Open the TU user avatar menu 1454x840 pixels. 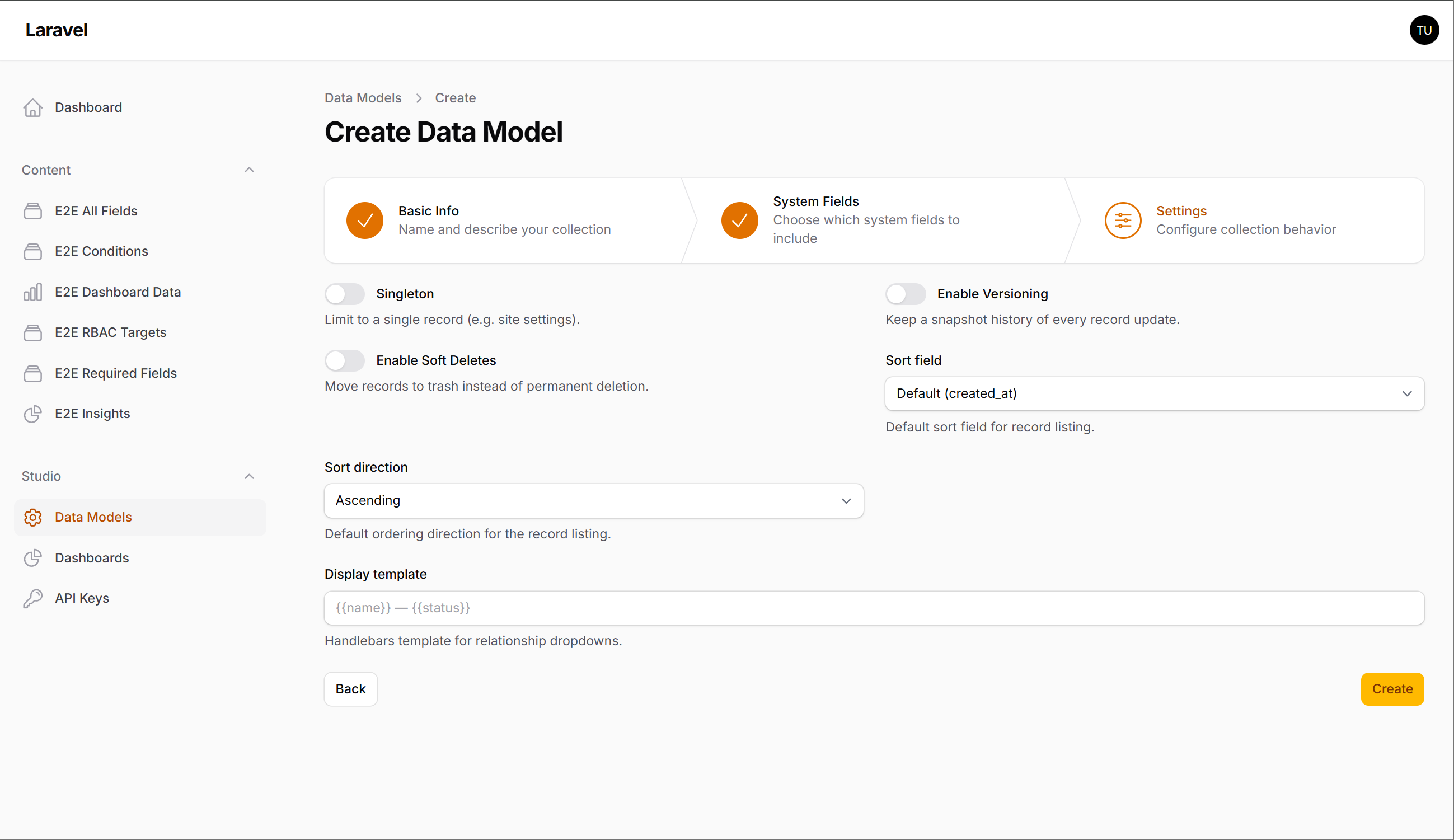tap(1423, 30)
